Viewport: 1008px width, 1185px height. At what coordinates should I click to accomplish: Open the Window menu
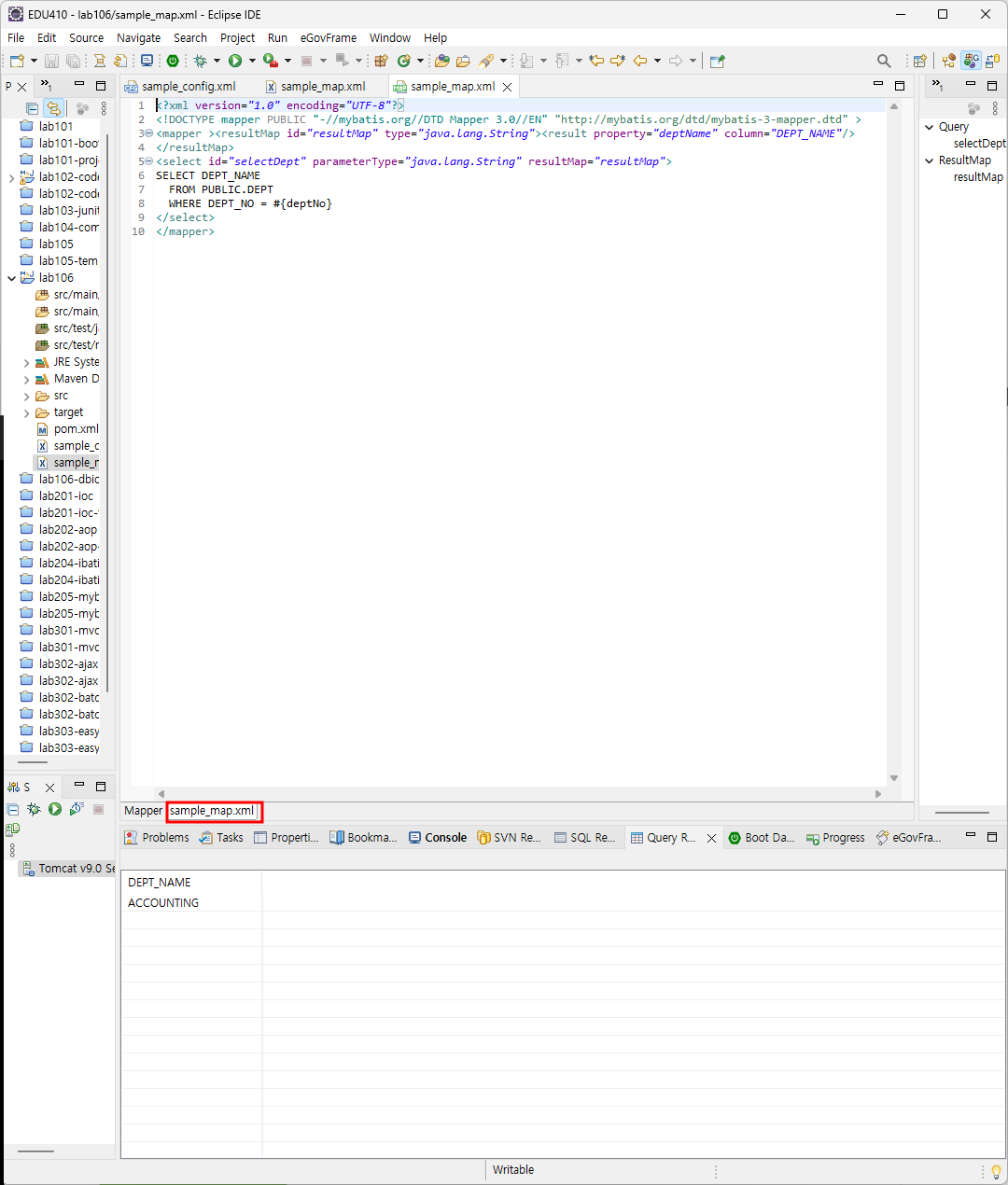(390, 38)
